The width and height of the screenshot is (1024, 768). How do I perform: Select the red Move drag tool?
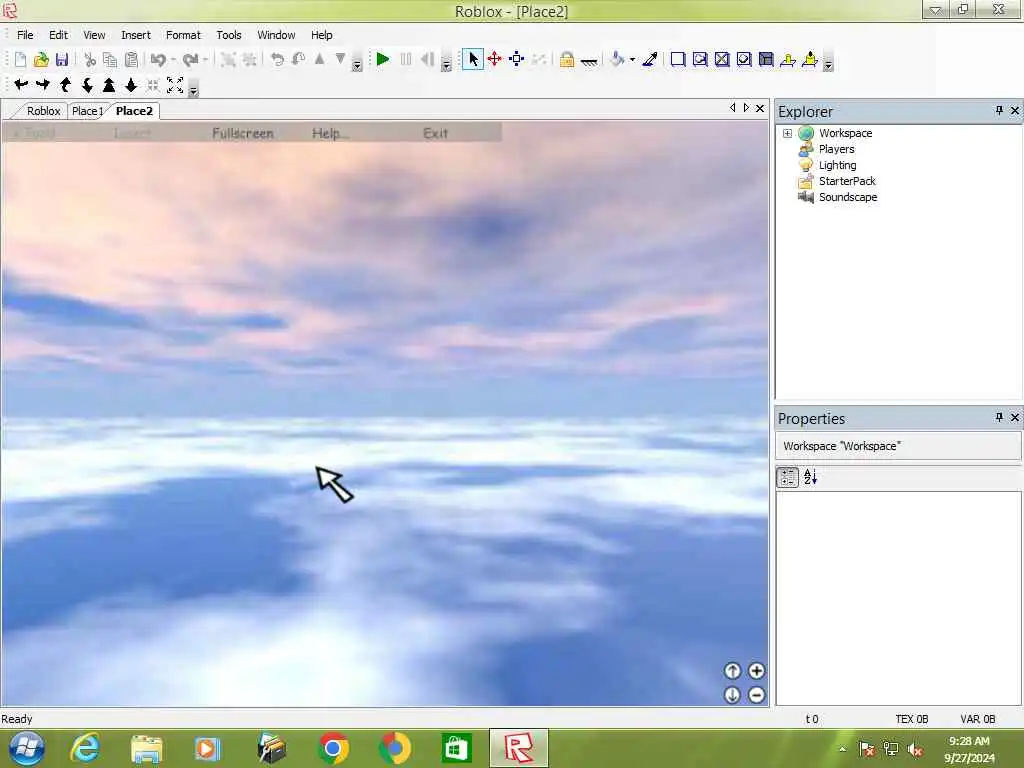click(494, 60)
